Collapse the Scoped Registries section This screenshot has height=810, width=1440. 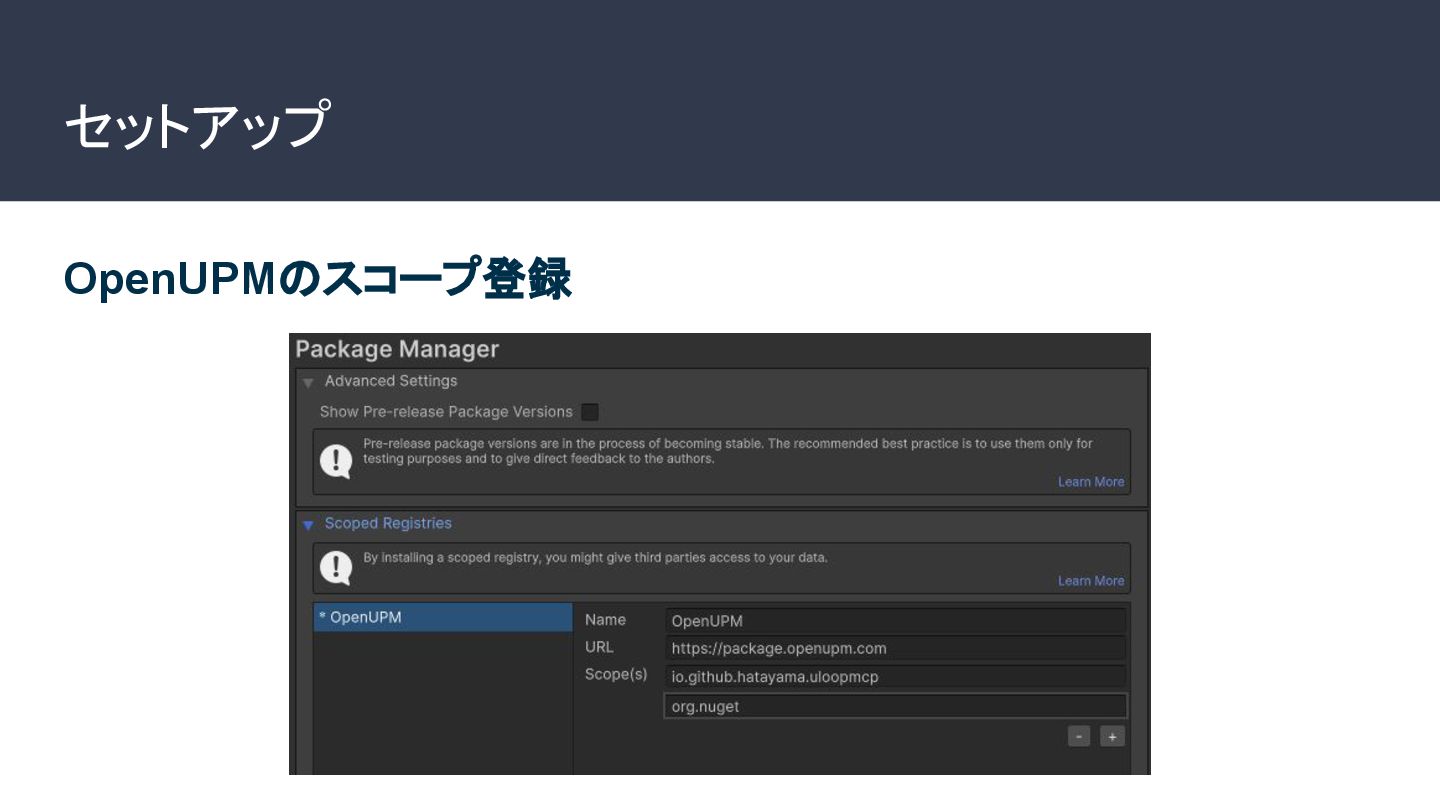click(308, 525)
